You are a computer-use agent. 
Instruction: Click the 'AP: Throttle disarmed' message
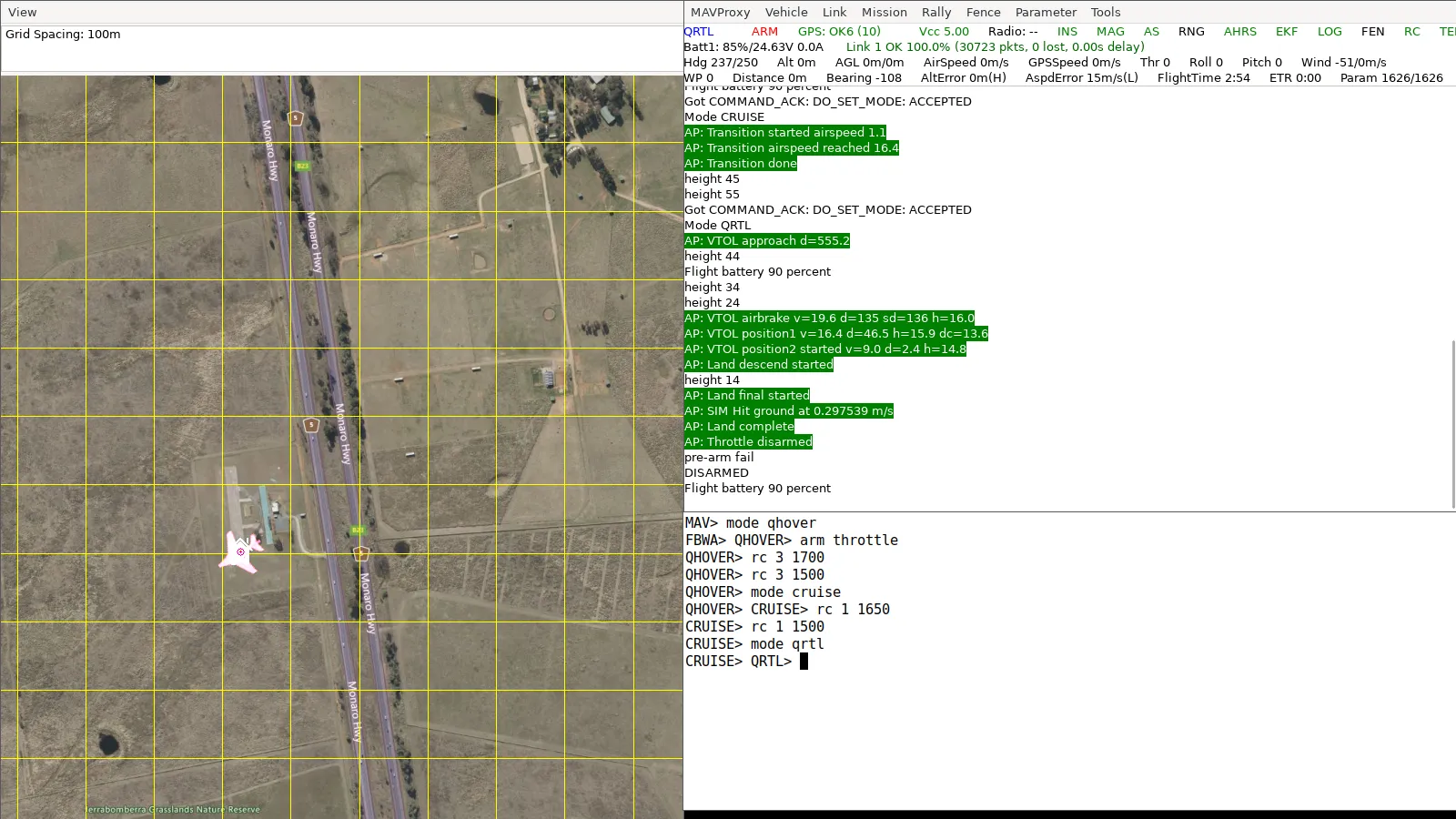pos(748,441)
